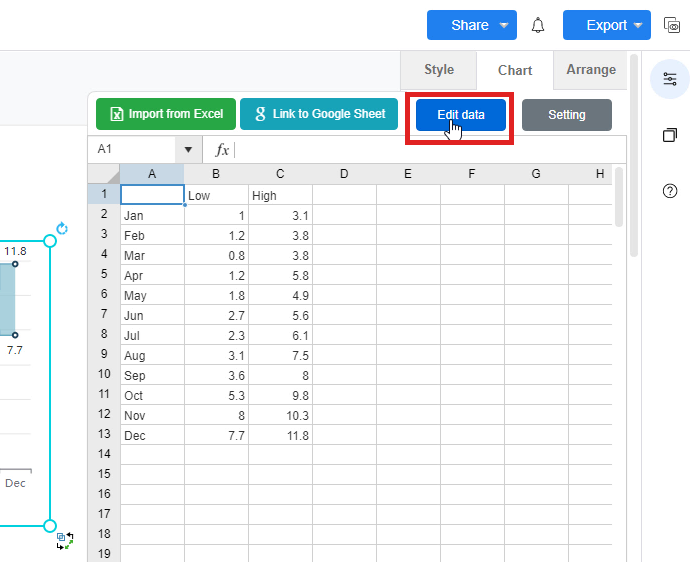Select cell containing 11.8 in Dec row
690x562 pixels.
(x=280, y=435)
